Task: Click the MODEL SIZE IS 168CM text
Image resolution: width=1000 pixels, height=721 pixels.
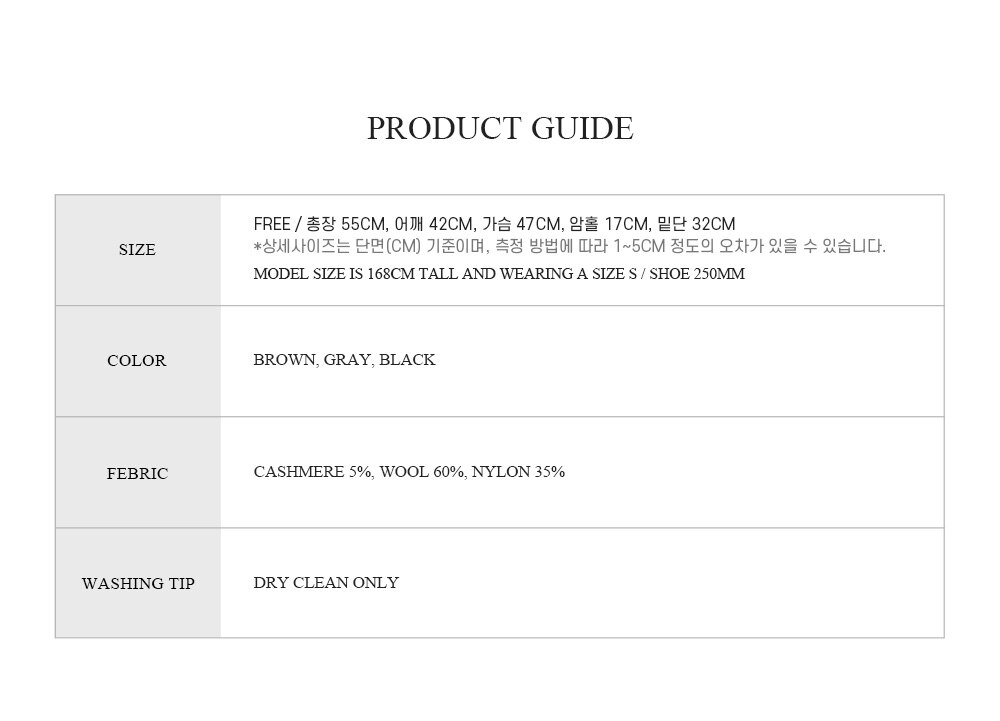Action: (499, 273)
